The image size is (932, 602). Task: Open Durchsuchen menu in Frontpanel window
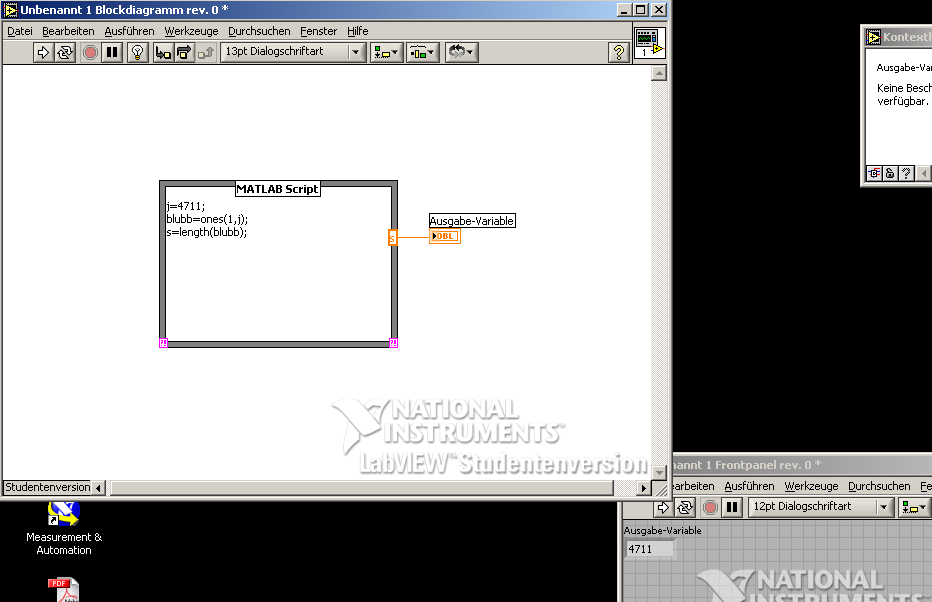coord(879,486)
